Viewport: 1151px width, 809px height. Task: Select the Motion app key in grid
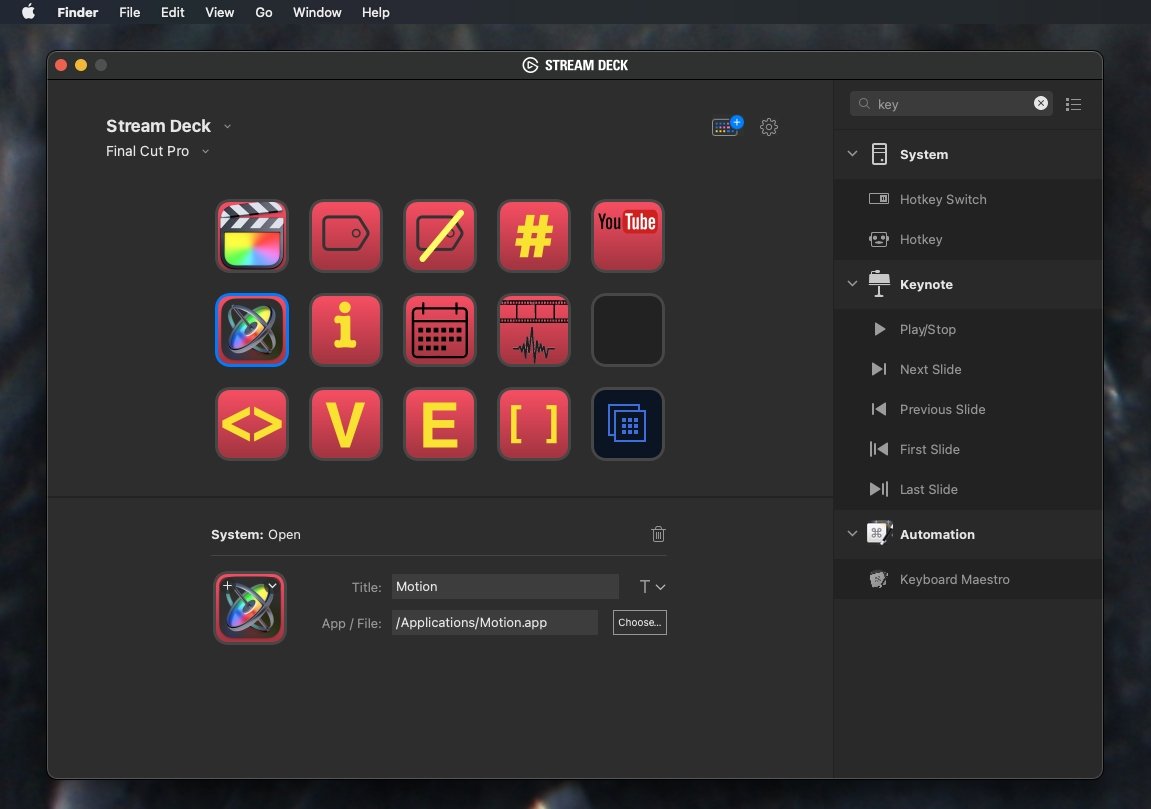pyautogui.click(x=252, y=330)
